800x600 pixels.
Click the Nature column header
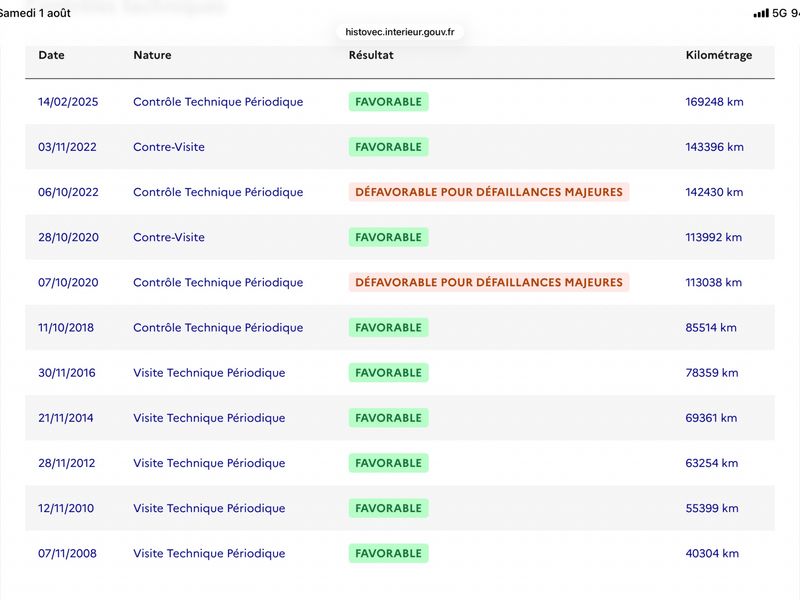(x=152, y=55)
